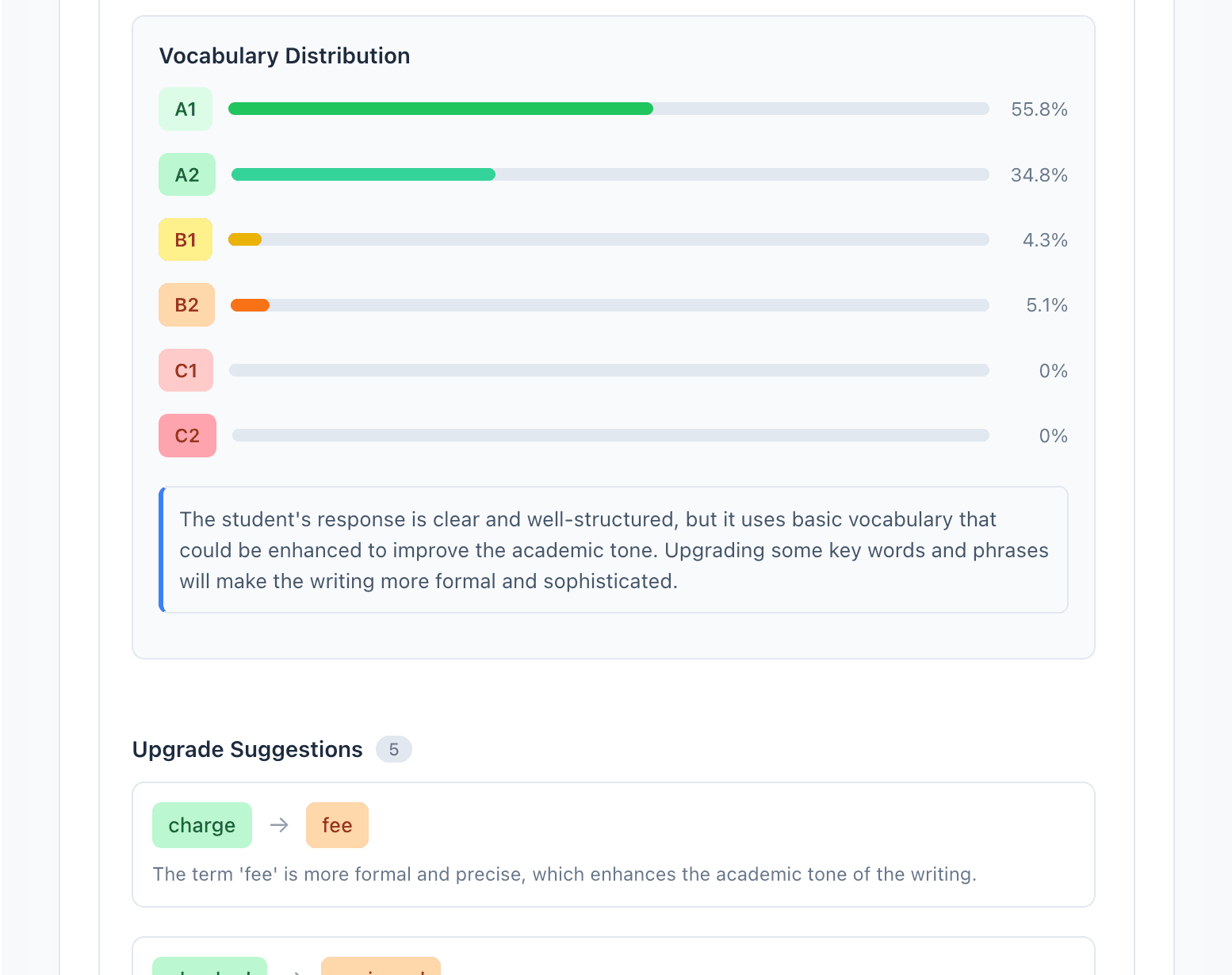The width and height of the screenshot is (1232, 975).
Task: Open the charge-to-fee suggestion card
Action: tap(614, 845)
